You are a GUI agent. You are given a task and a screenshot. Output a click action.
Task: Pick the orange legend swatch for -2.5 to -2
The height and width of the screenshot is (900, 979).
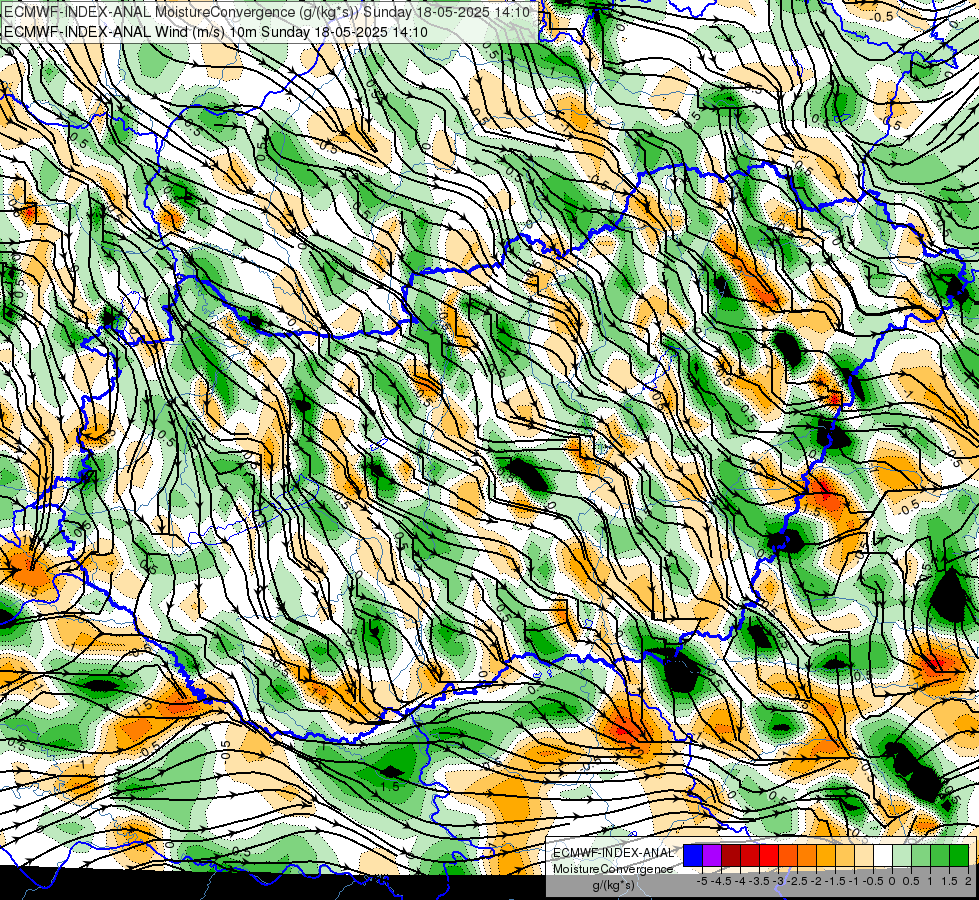tap(807, 855)
